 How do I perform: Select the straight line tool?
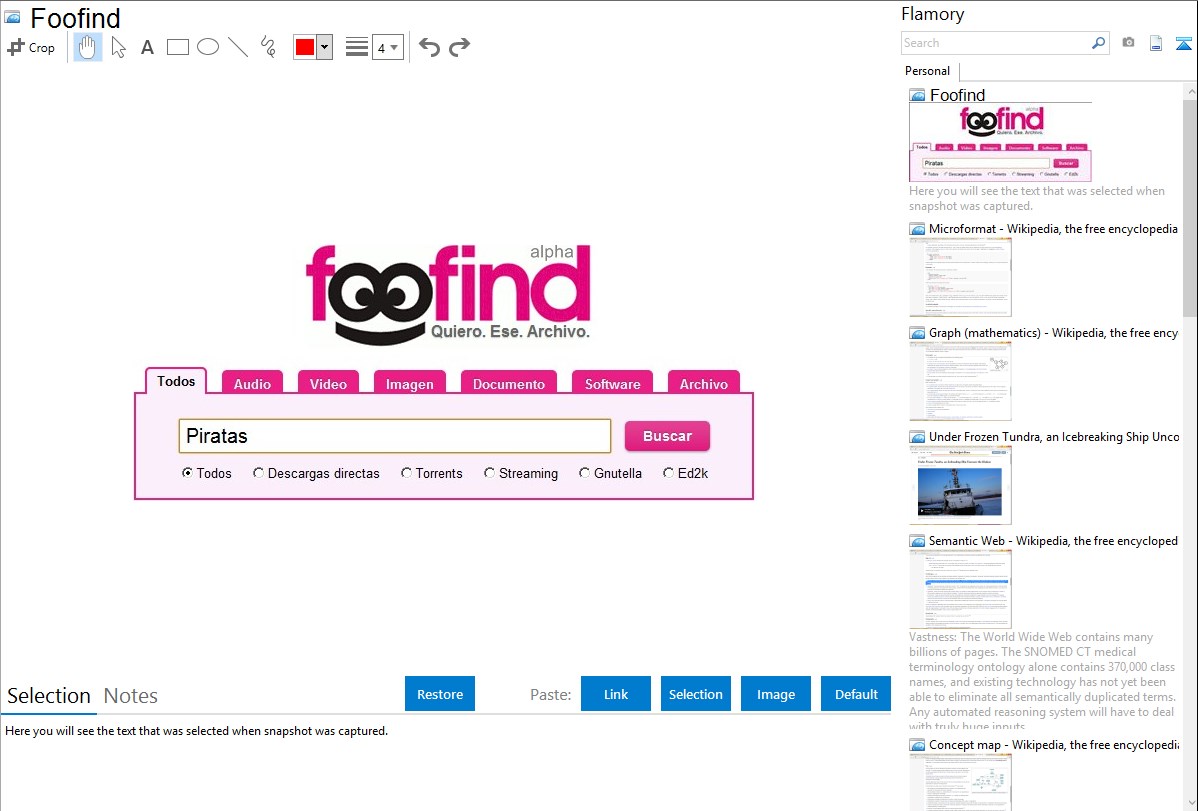coord(238,47)
